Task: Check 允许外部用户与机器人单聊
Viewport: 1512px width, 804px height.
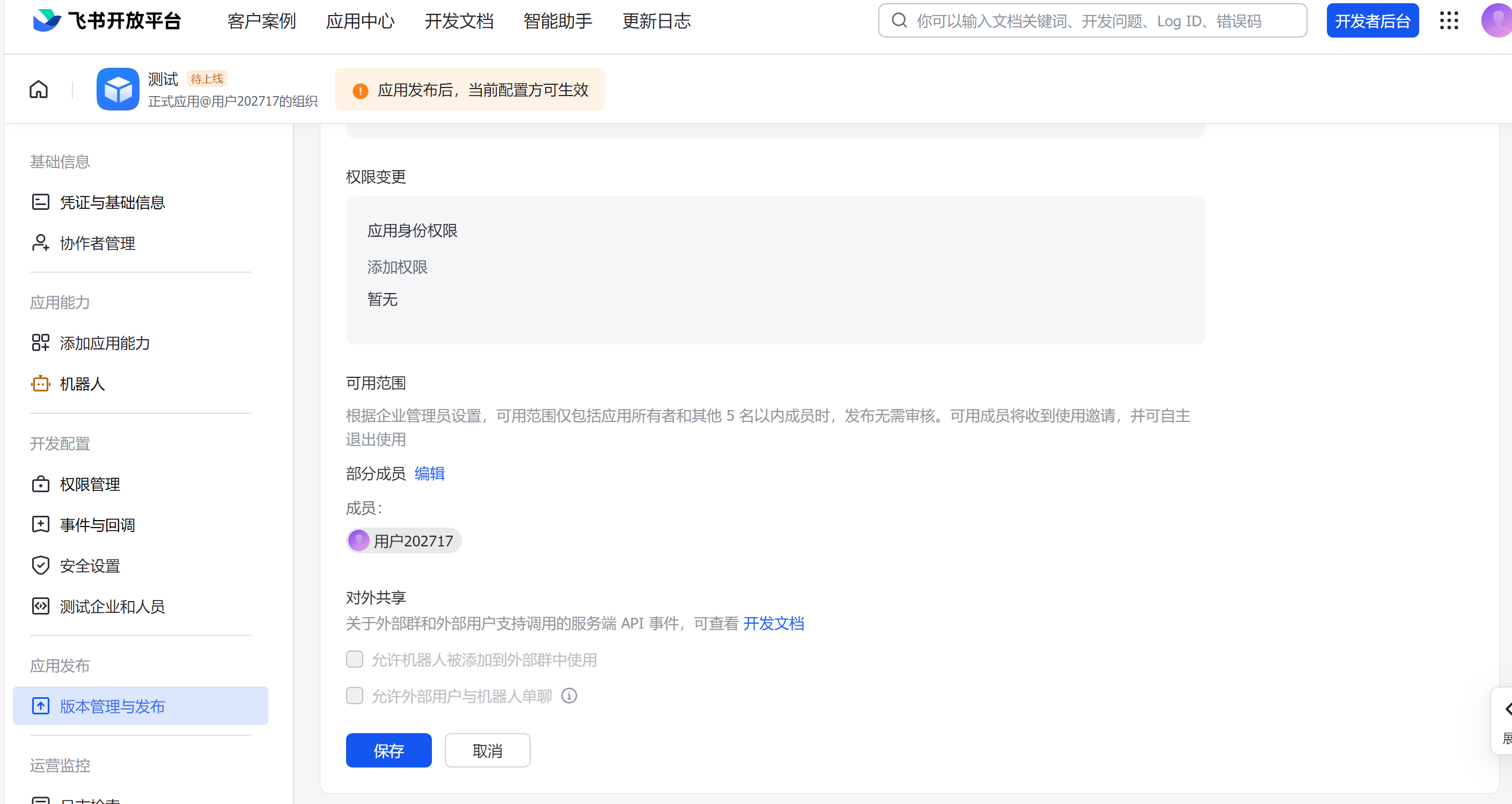Action: tap(355, 696)
